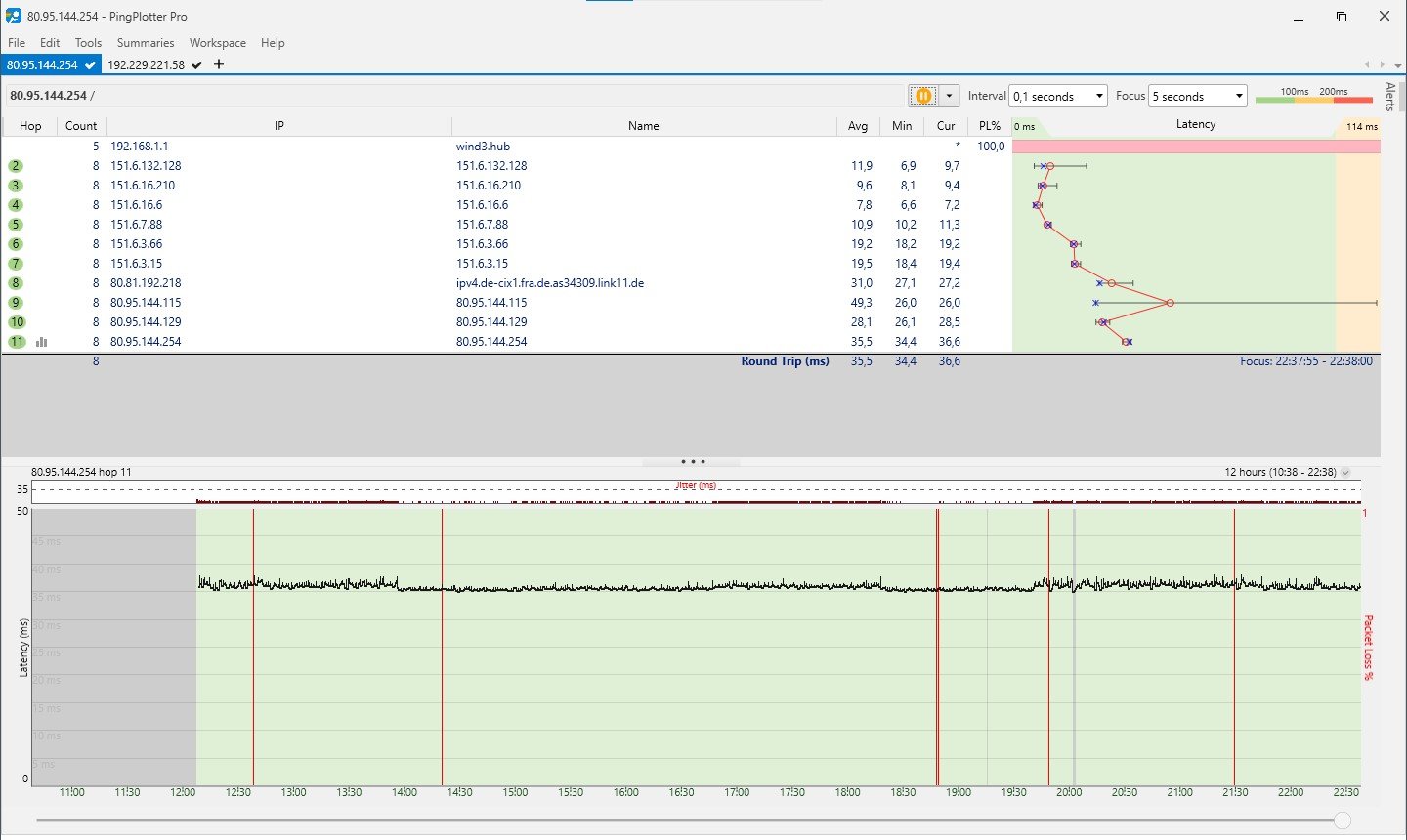The width and height of the screenshot is (1407, 840).
Task: Open the Summaries menu
Action: click(x=146, y=43)
